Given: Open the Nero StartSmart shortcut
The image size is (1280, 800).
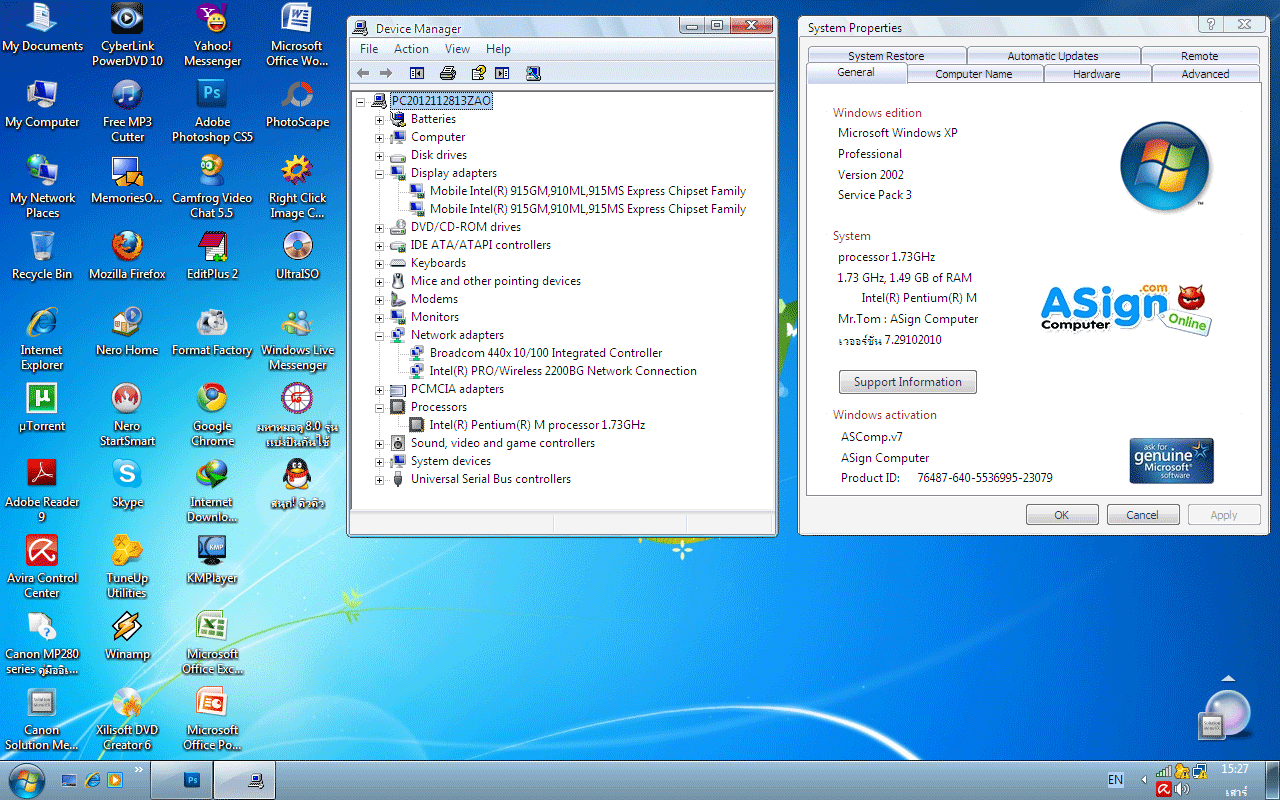Looking at the screenshot, I should pyautogui.click(x=127, y=415).
